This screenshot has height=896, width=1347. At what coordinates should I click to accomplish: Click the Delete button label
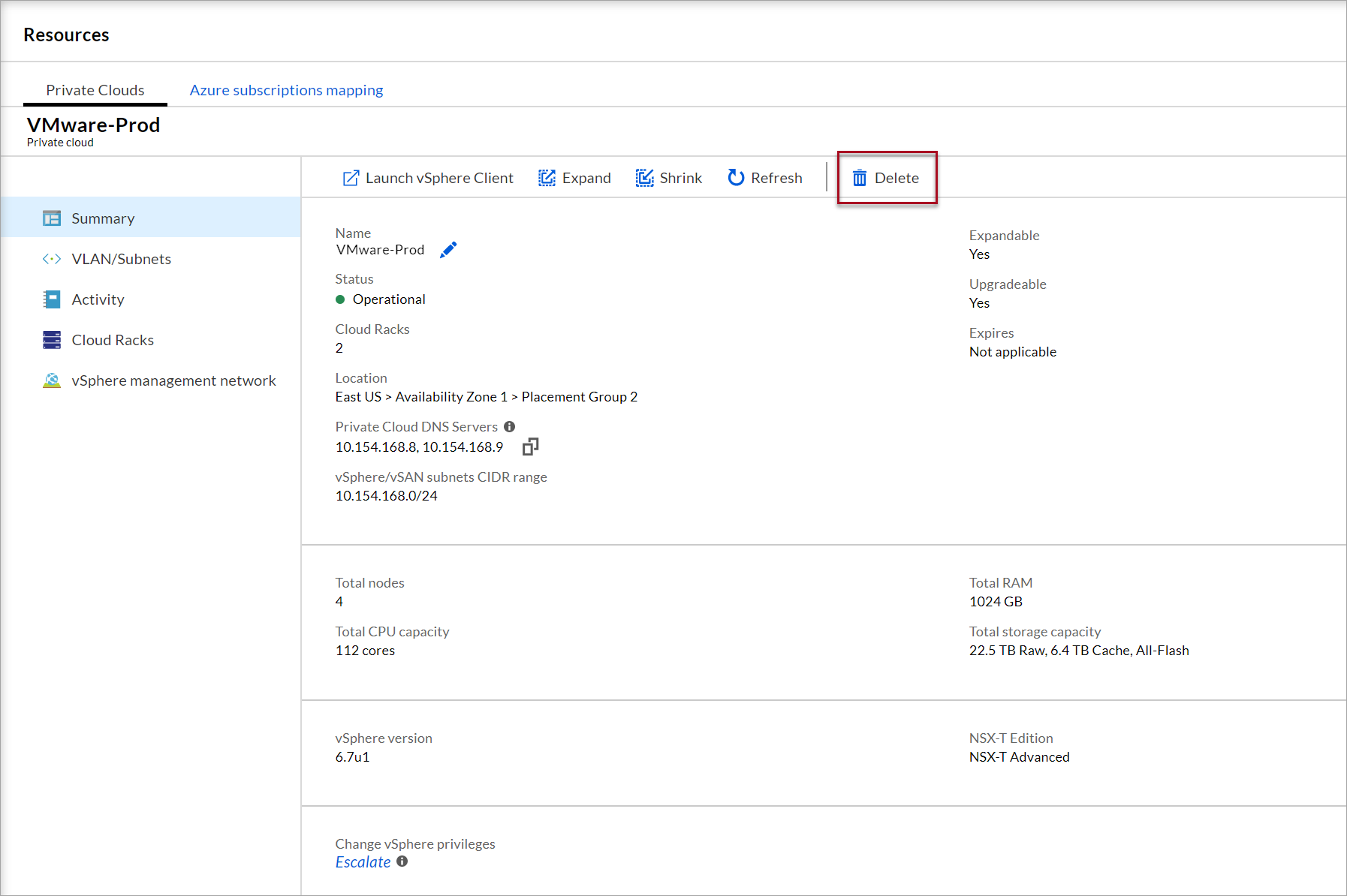coord(896,178)
